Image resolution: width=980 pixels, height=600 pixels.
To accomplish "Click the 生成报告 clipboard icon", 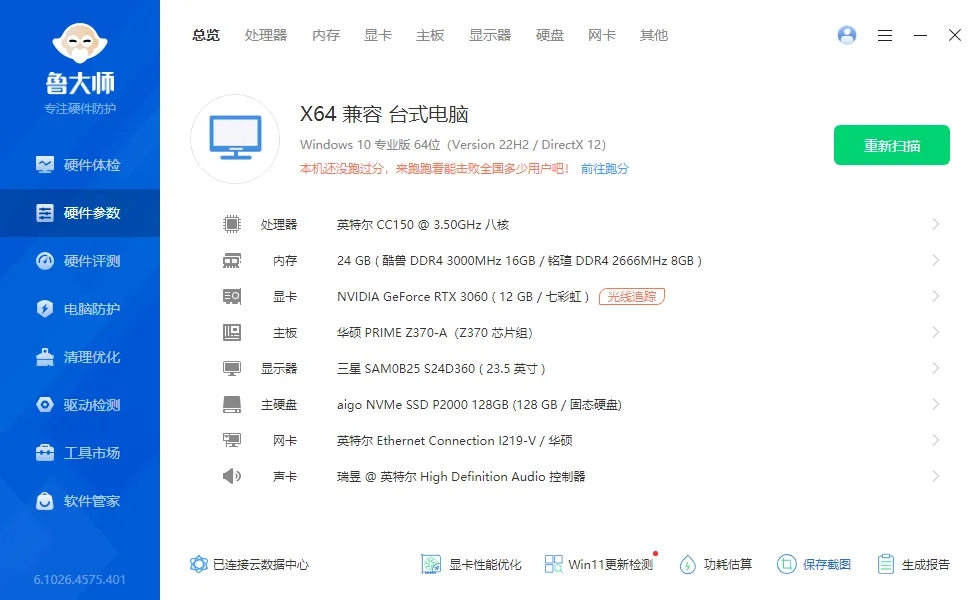I will coord(886,564).
